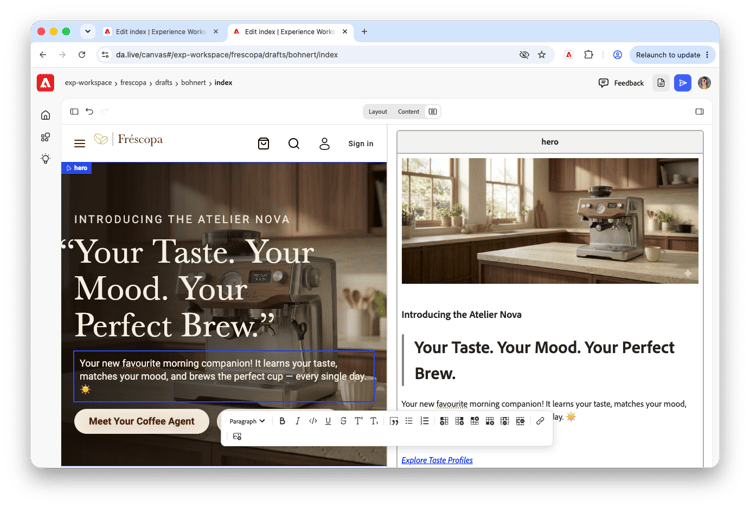Click the Adobe extension icon in Chrome toolbar

[x=568, y=55]
